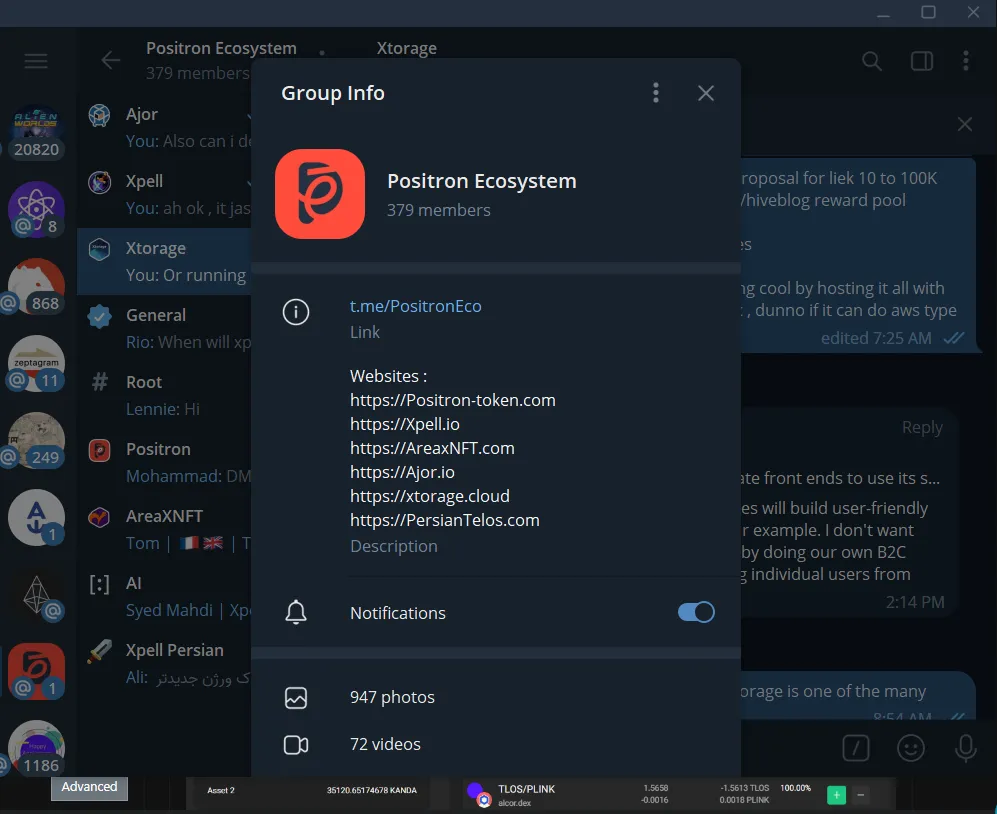Open https://Xpell.io website link

click(x=404, y=424)
